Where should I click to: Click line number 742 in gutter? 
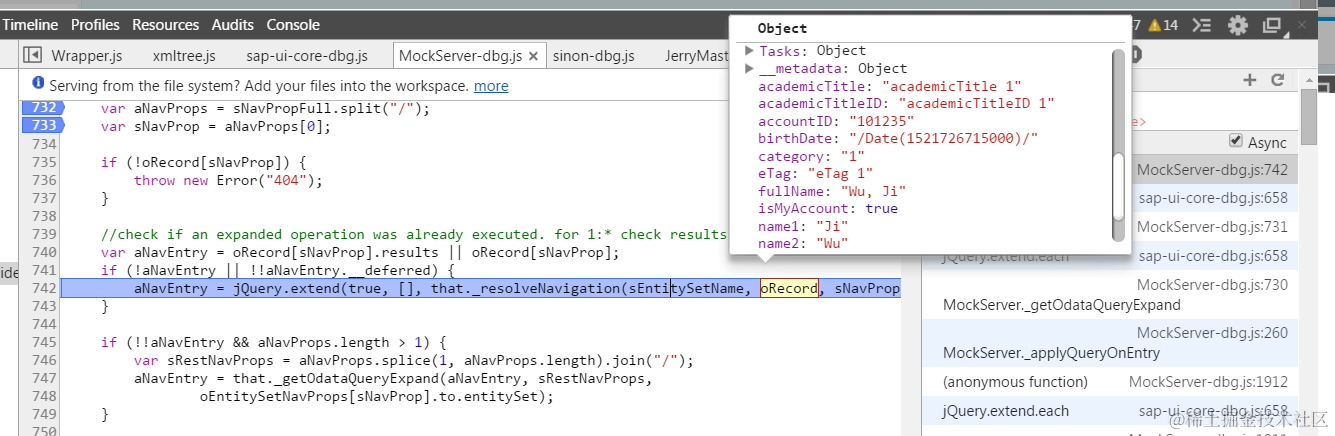(x=43, y=289)
